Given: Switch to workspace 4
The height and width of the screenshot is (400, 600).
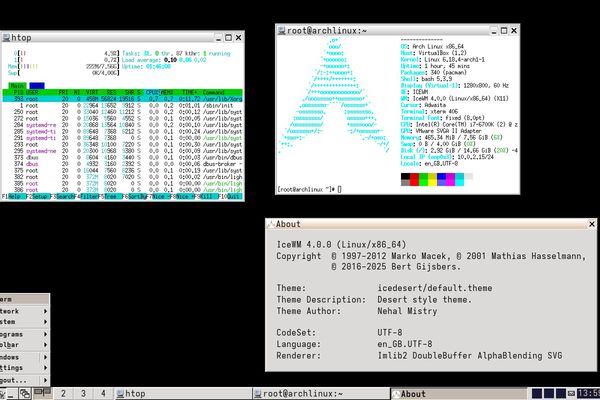Looking at the screenshot, I should [103, 393].
